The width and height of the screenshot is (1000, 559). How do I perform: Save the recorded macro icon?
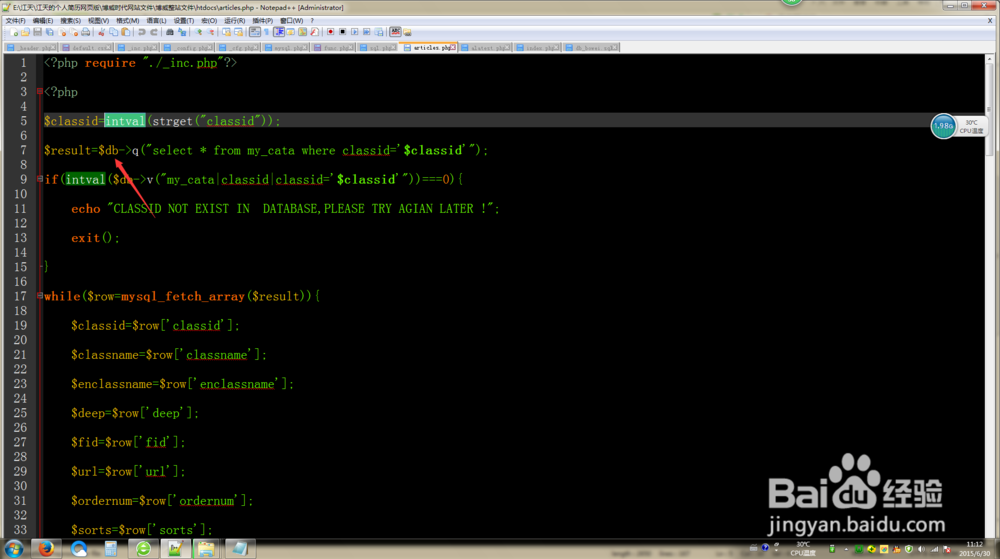(x=379, y=32)
